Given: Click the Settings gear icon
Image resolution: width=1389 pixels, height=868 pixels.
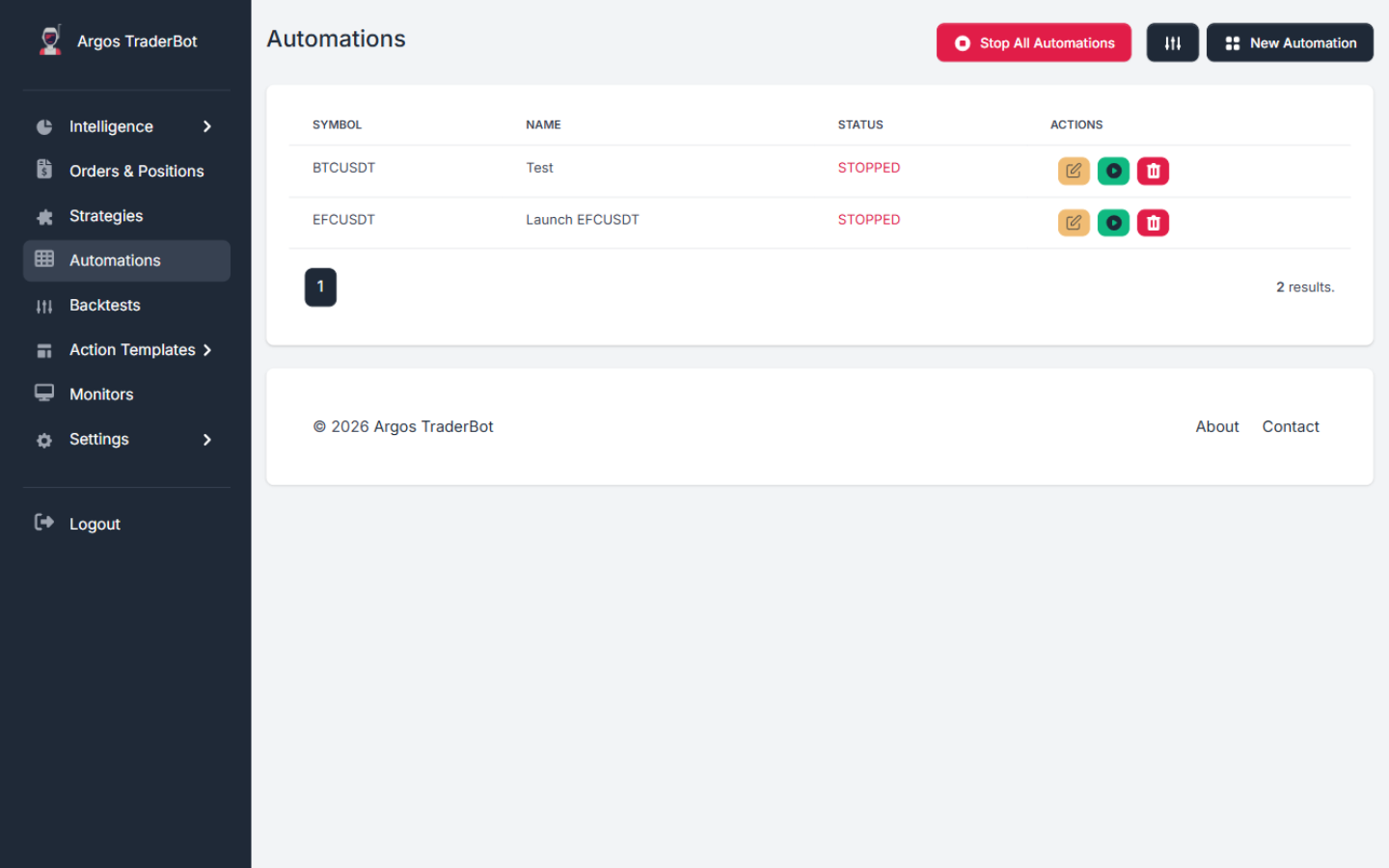Looking at the screenshot, I should [44, 440].
